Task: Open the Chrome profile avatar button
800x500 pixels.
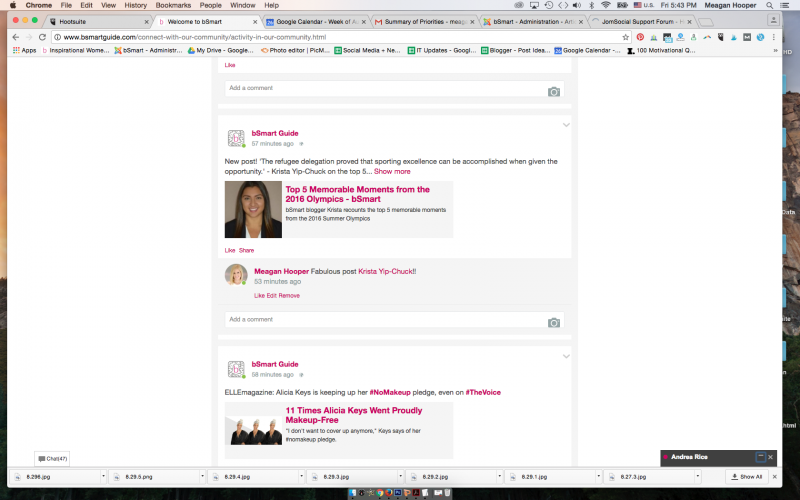Action: point(773,20)
